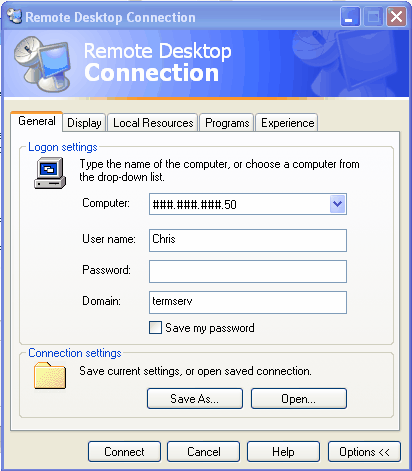Enable the Save my password checkbox
This screenshot has width=412, height=471.
[x=155, y=328]
